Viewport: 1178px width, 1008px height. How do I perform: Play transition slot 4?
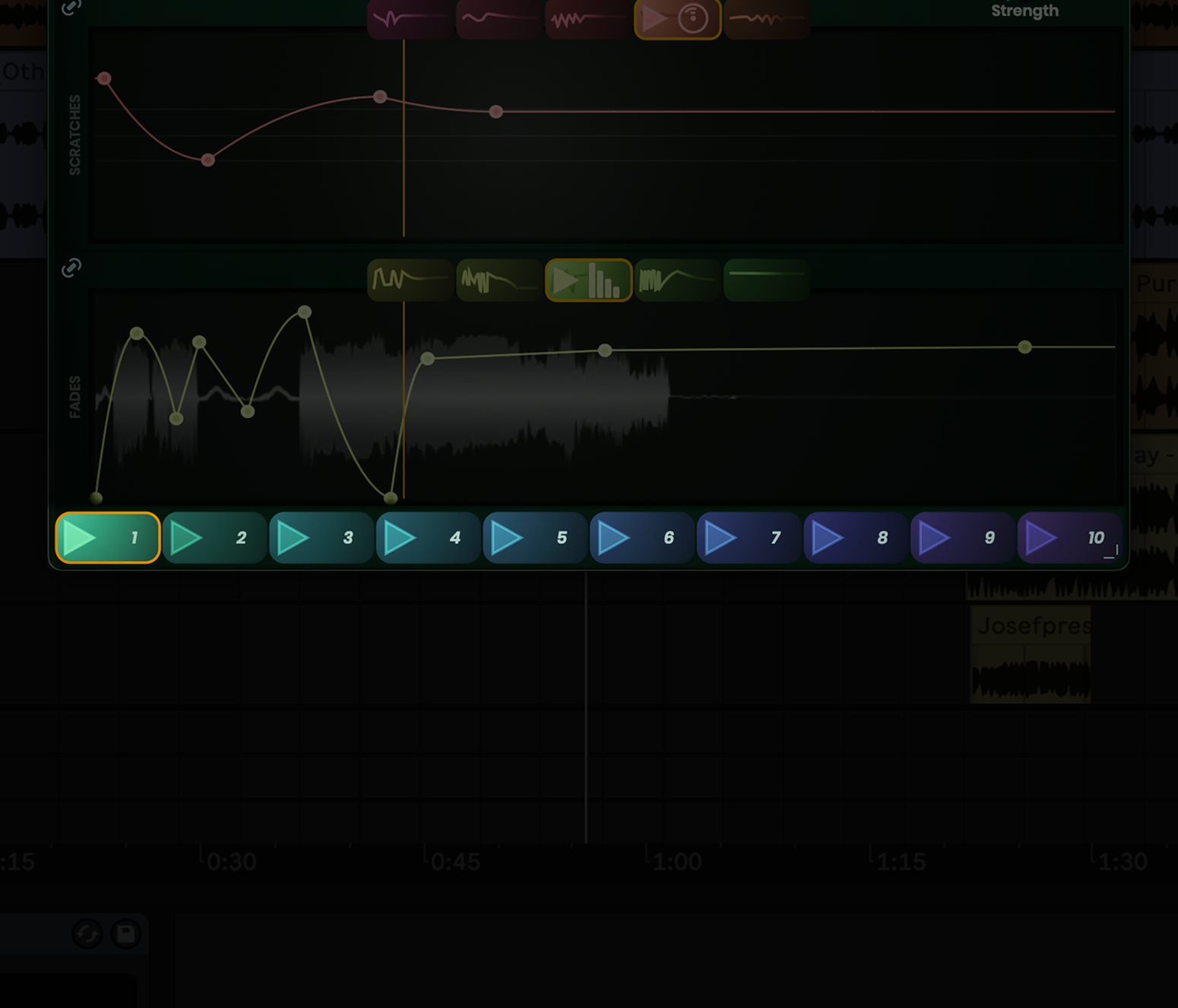click(428, 537)
